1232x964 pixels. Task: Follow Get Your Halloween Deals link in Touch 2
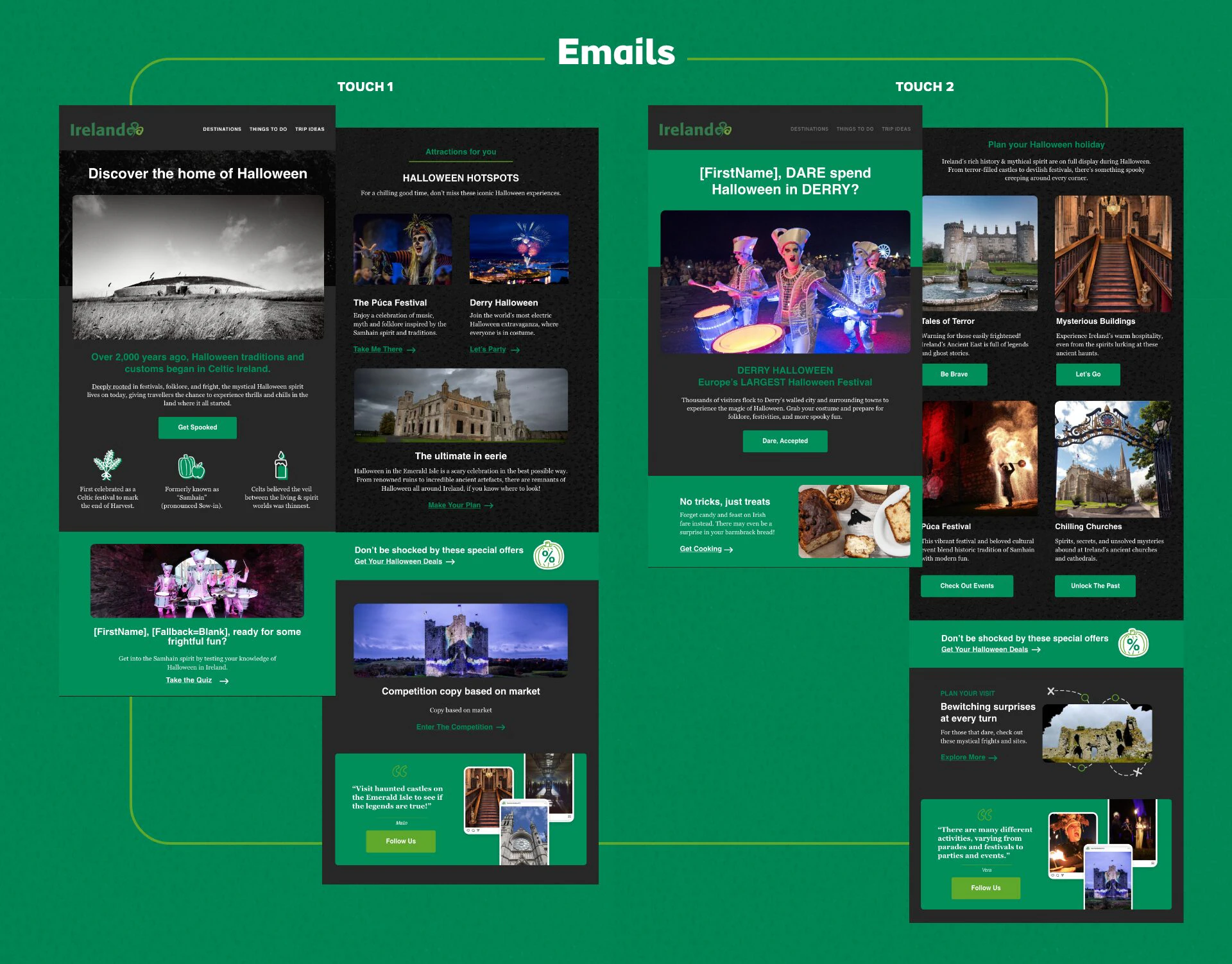[x=984, y=650]
